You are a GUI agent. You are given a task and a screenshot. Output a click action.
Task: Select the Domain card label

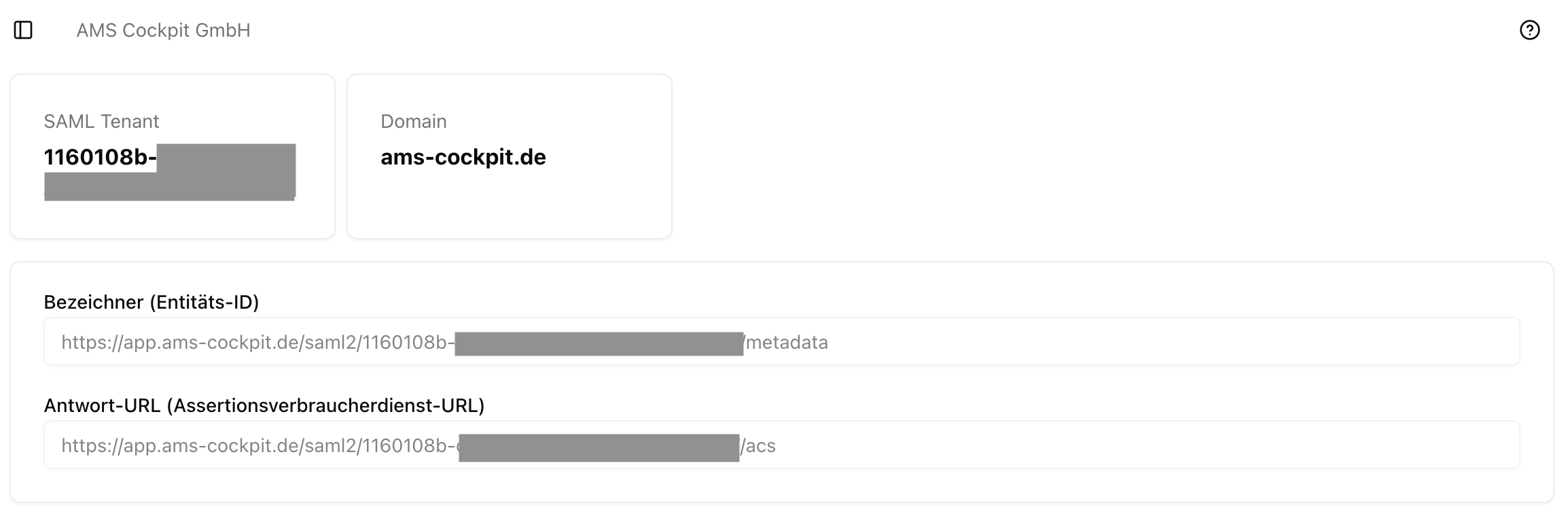coord(413,121)
